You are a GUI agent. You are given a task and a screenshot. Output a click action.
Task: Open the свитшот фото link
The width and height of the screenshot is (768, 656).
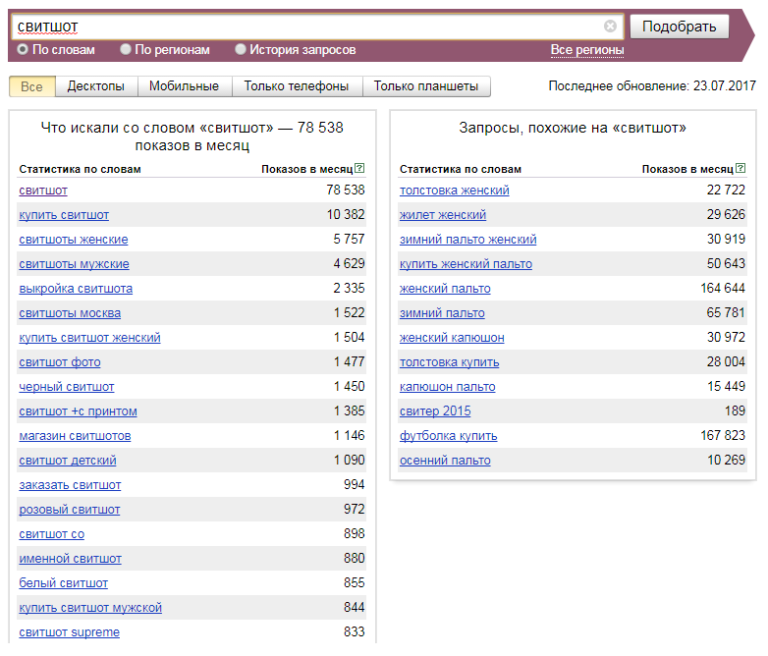(x=60, y=362)
